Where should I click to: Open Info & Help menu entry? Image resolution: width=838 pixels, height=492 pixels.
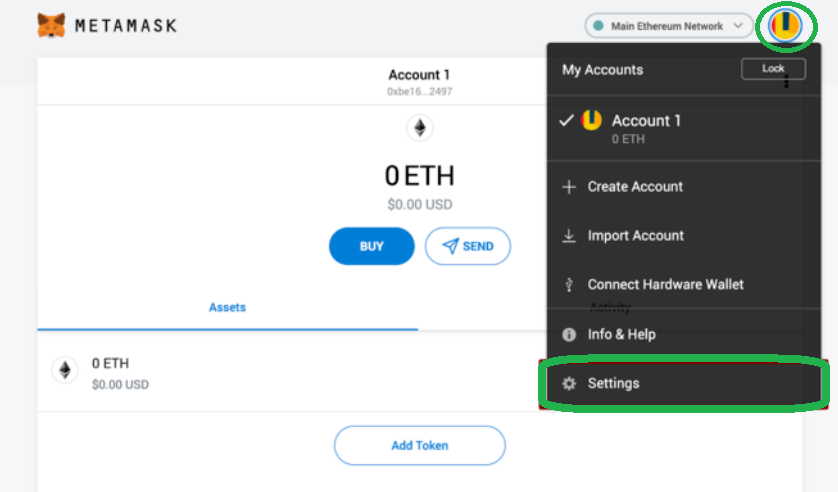[x=684, y=334]
